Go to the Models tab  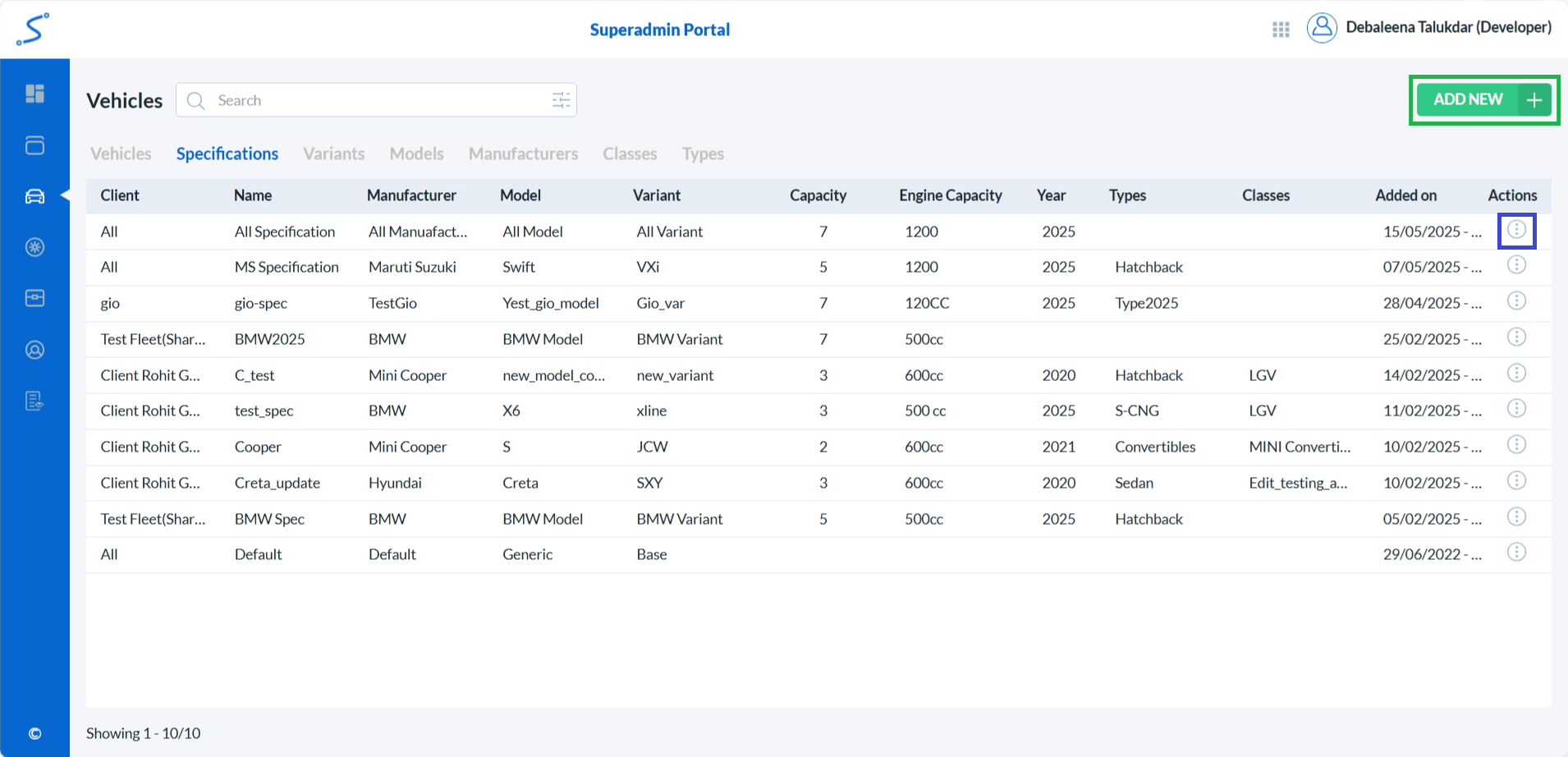click(416, 154)
